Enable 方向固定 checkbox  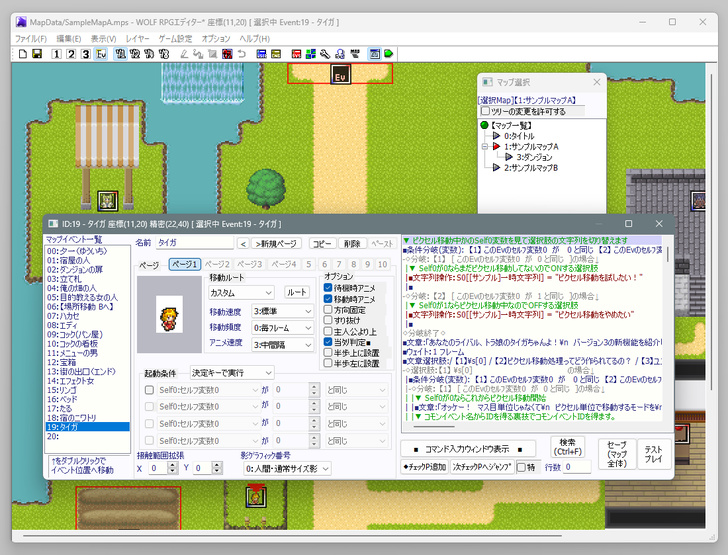tap(328, 310)
